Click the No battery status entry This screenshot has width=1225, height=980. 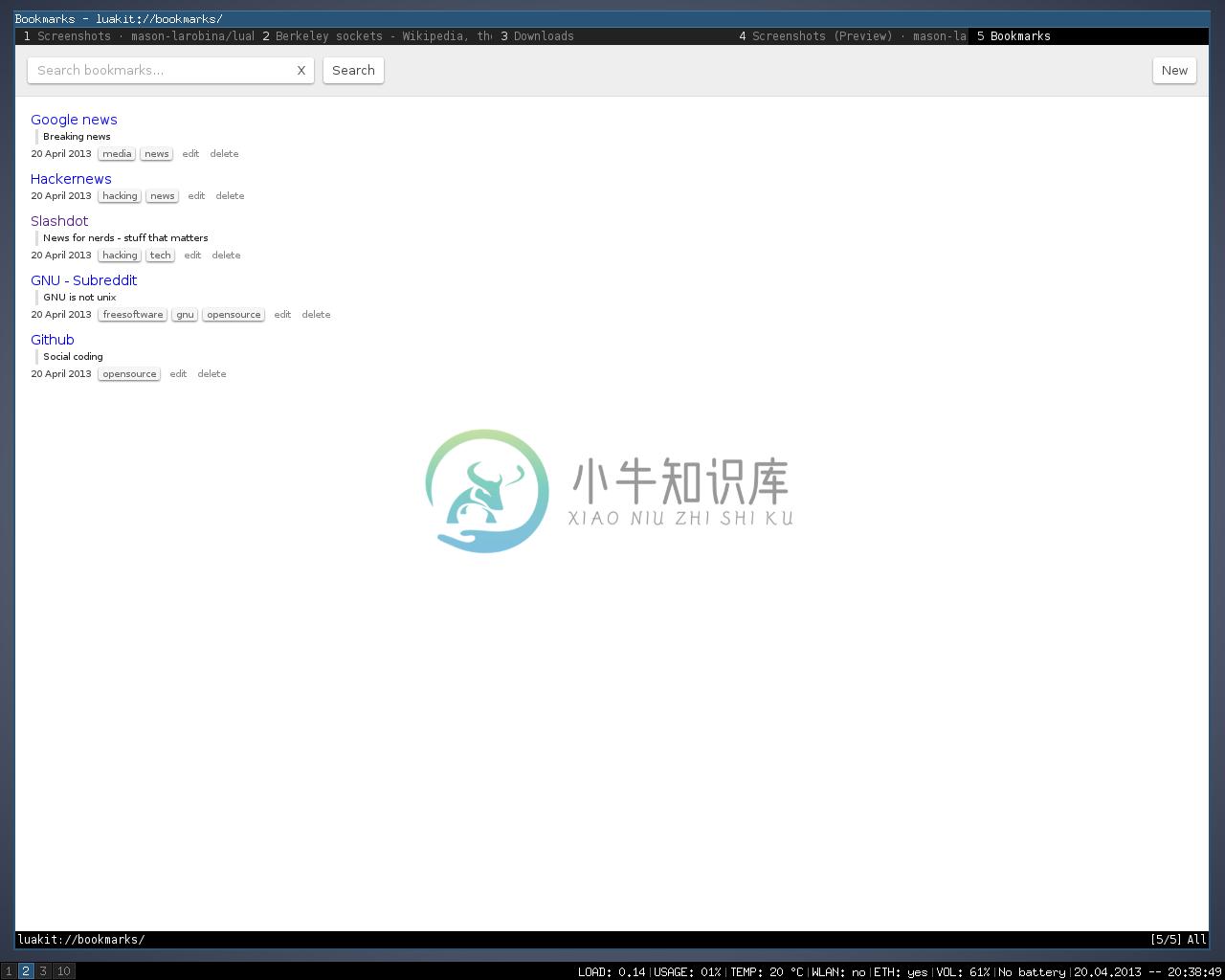point(1032,972)
